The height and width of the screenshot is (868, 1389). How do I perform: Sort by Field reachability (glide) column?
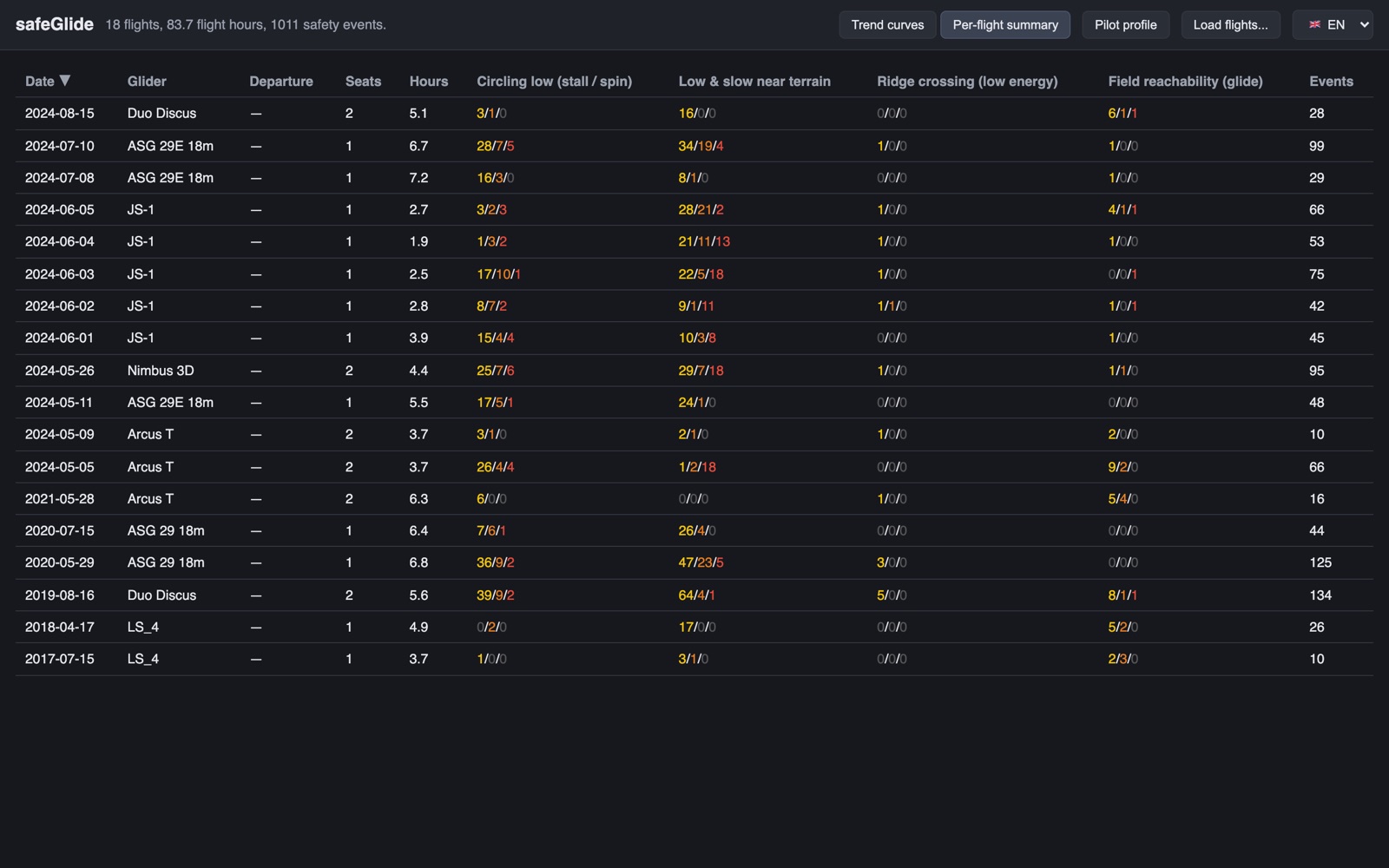tap(1185, 81)
